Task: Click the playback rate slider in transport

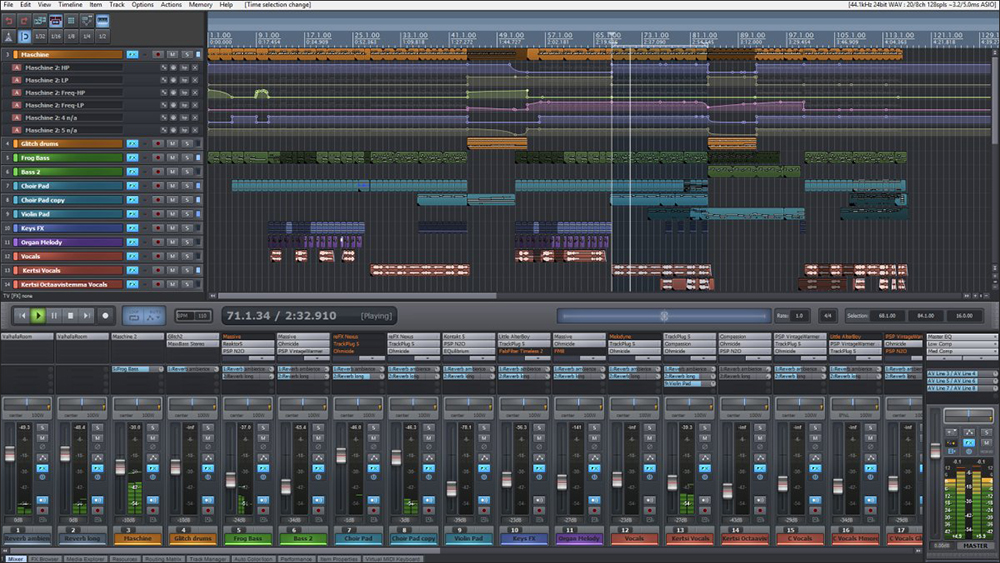Action: point(663,315)
